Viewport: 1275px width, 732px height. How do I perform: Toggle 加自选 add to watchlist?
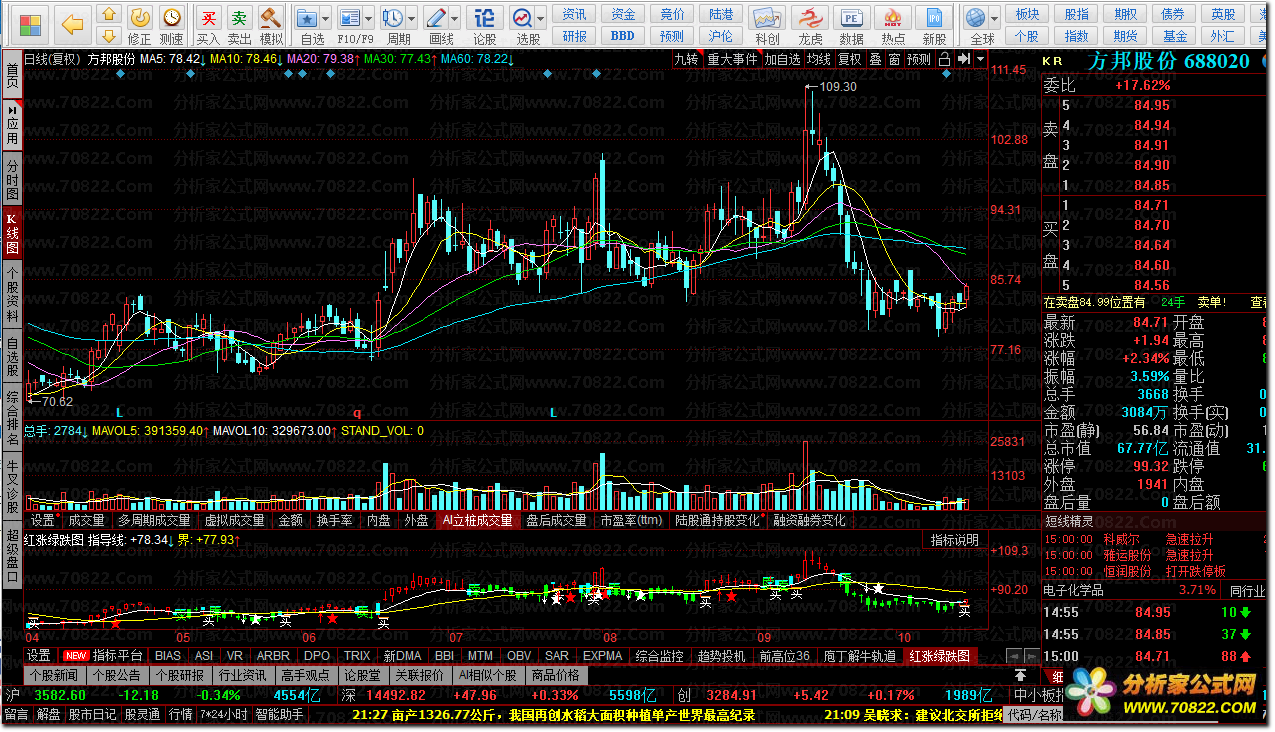pos(783,59)
